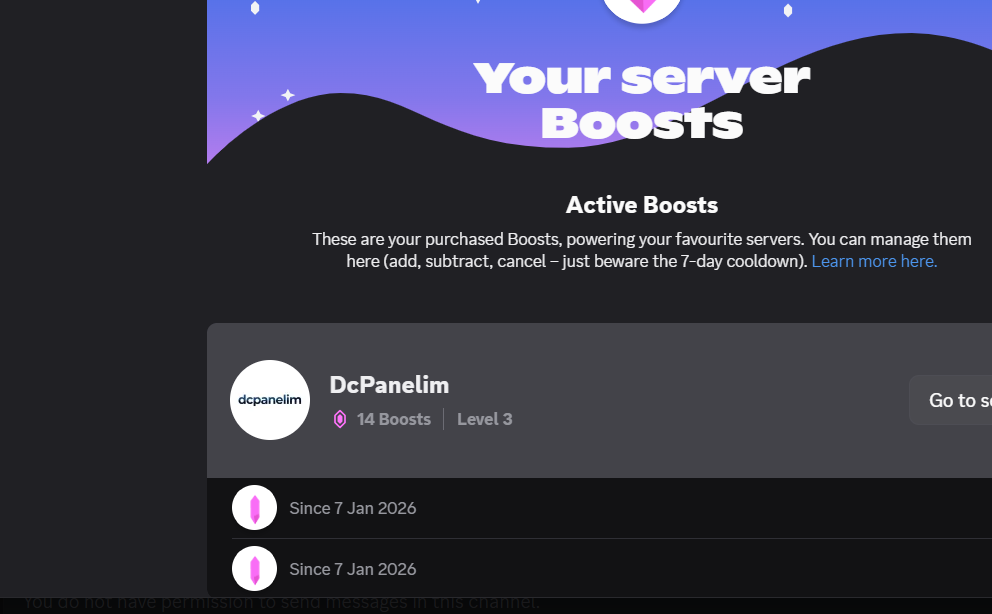Click the pink boost gem beside 14 Boosts
The height and width of the screenshot is (614, 992).
pos(340,419)
